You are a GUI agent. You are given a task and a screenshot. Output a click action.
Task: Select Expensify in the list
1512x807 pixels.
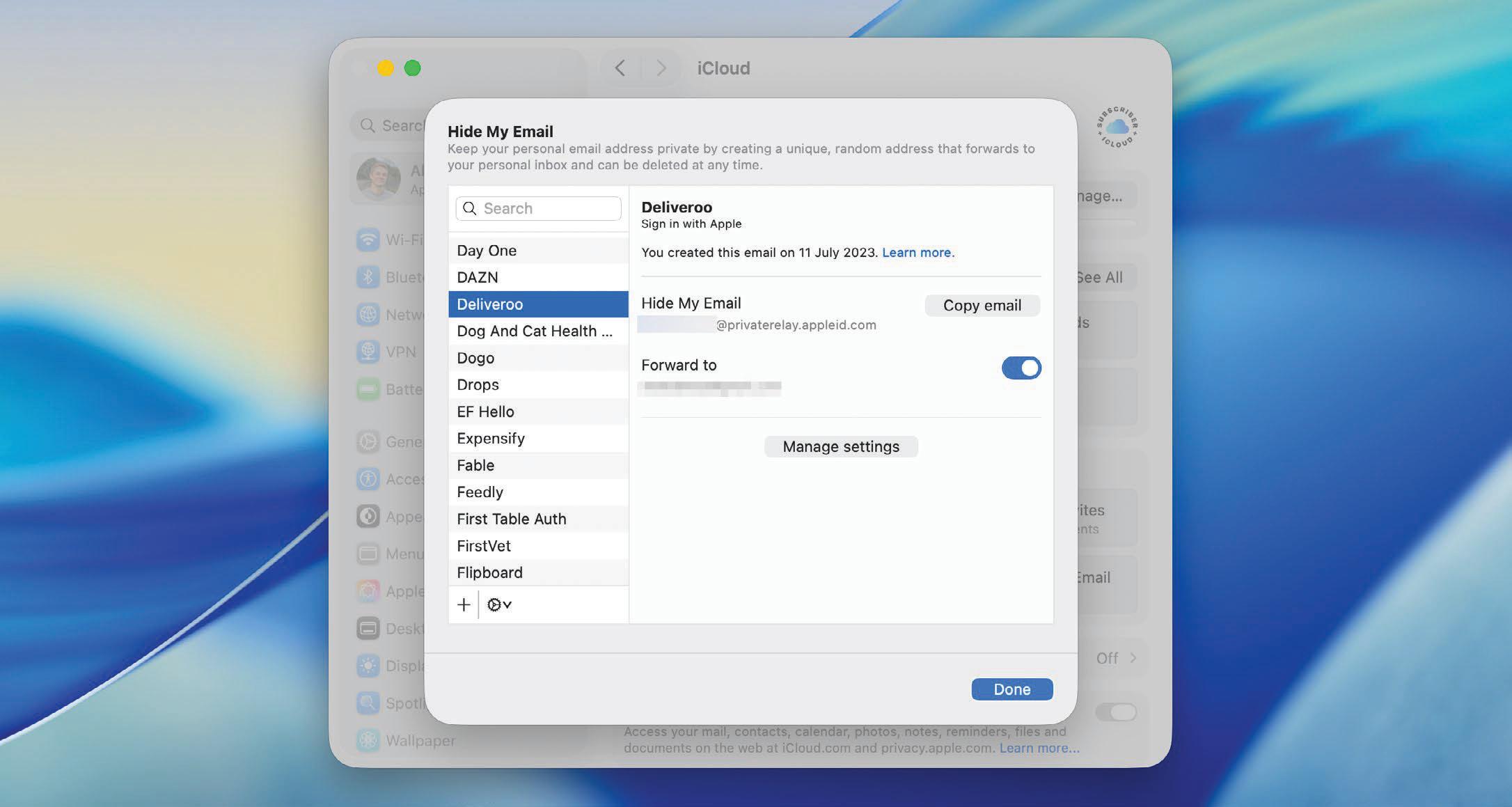pos(538,438)
